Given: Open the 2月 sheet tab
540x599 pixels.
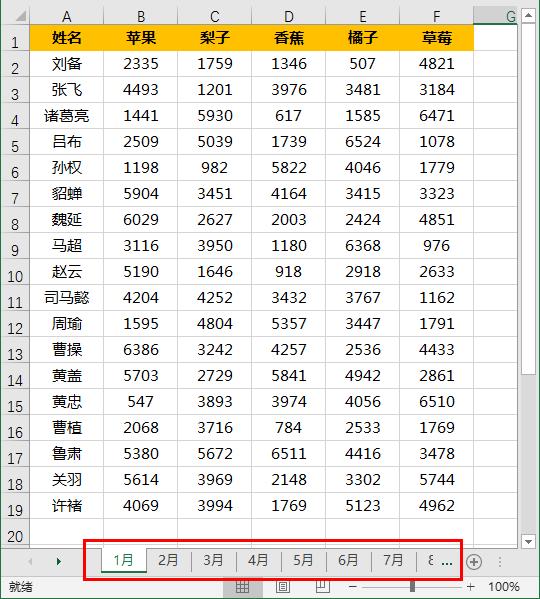Looking at the screenshot, I should click(168, 560).
